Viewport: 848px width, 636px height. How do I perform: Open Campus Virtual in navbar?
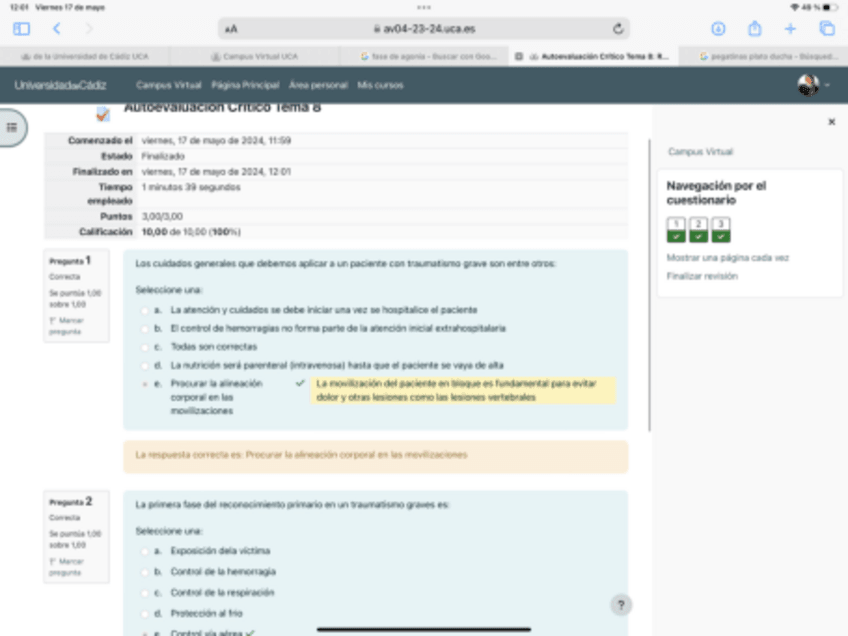tap(169, 85)
